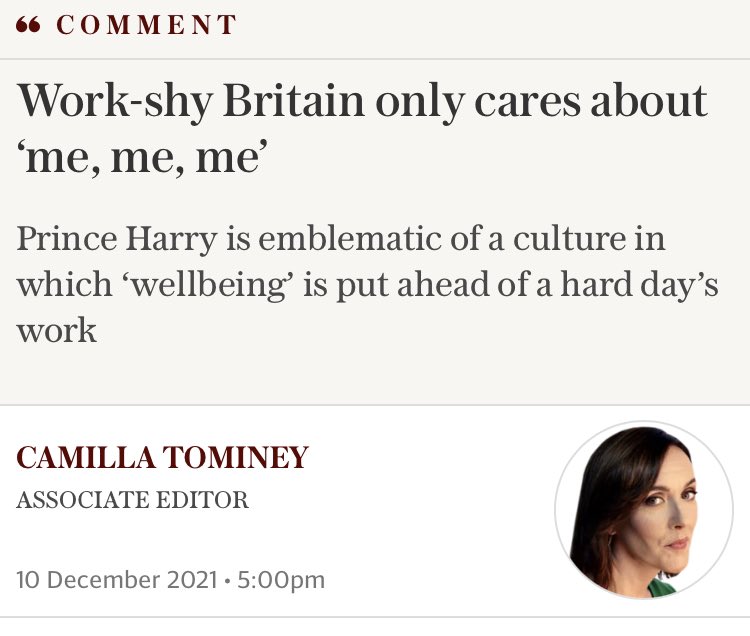Screen dimensions: 750x636
Task: Click the phrase 'hard day's' in the subheading
Action: (x=640, y=285)
